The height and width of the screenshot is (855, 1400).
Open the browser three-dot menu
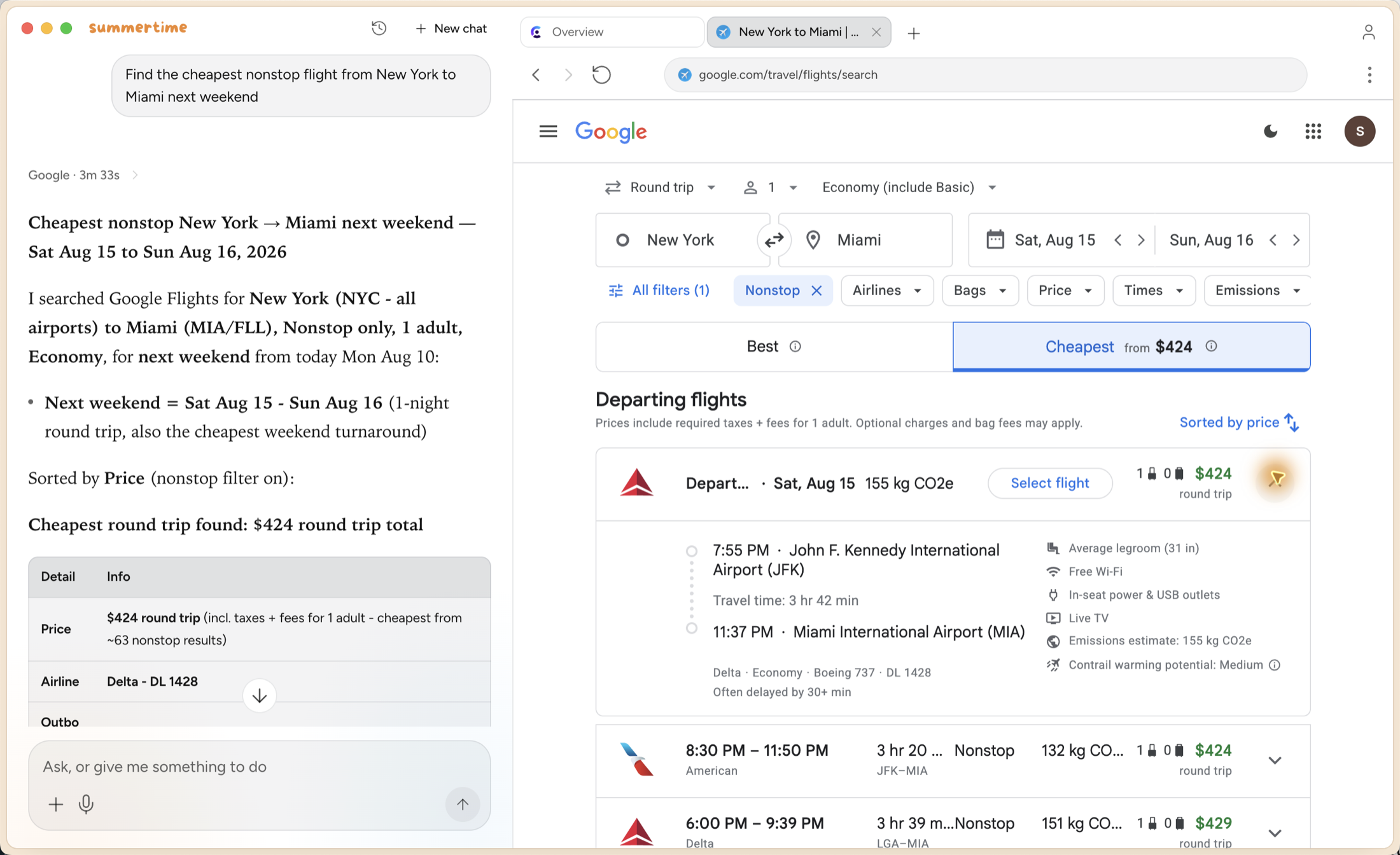click(x=1369, y=75)
